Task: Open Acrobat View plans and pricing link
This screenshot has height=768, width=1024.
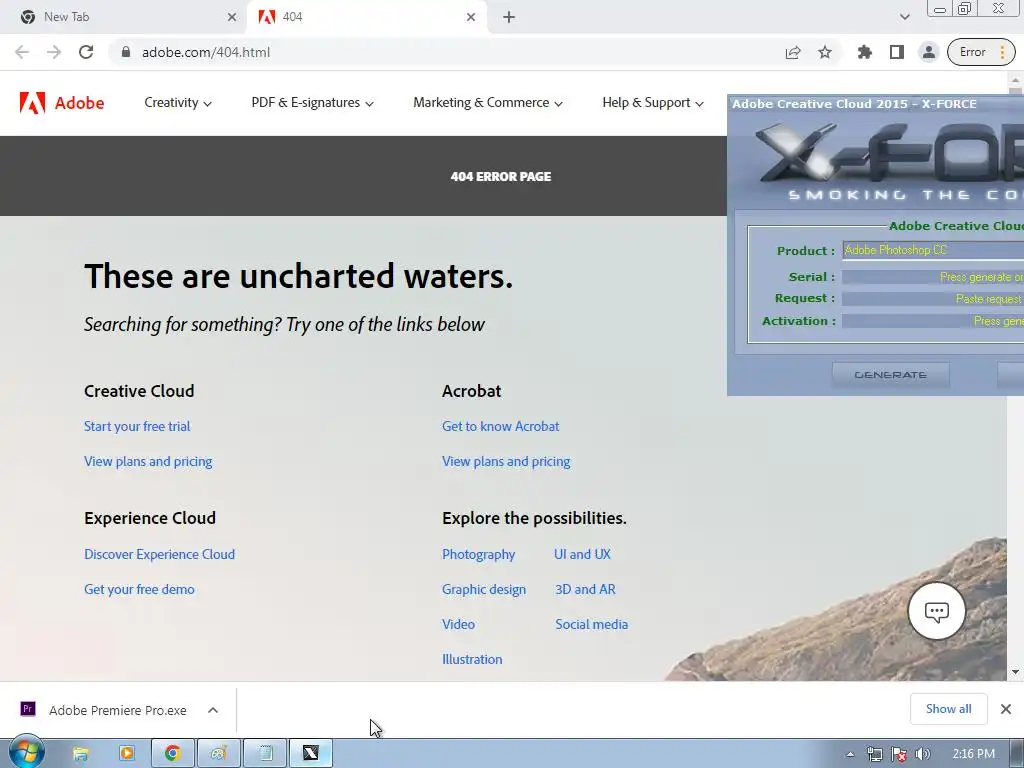Action: [x=506, y=462]
